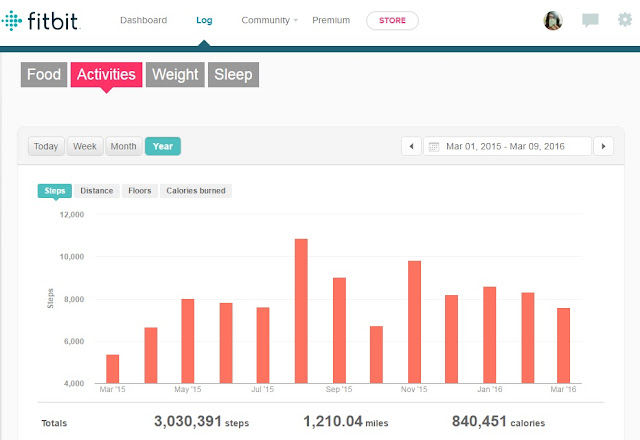Screen dimensions: 640x440
Task: Switch chart to Floors view
Action: click(140, 190)
